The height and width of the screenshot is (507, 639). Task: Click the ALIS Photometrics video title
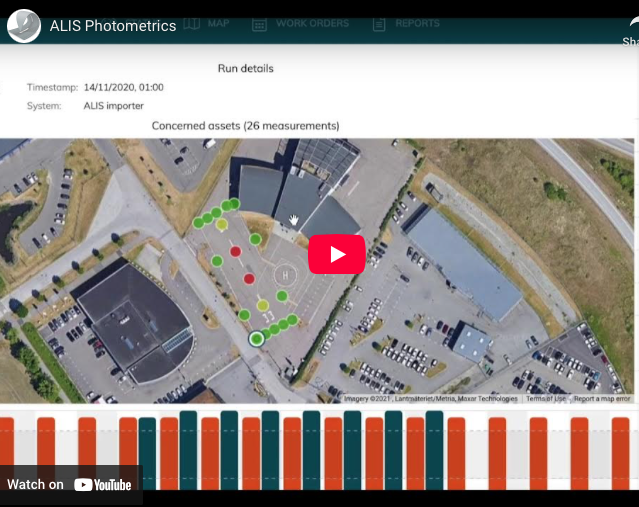[113, 26]
